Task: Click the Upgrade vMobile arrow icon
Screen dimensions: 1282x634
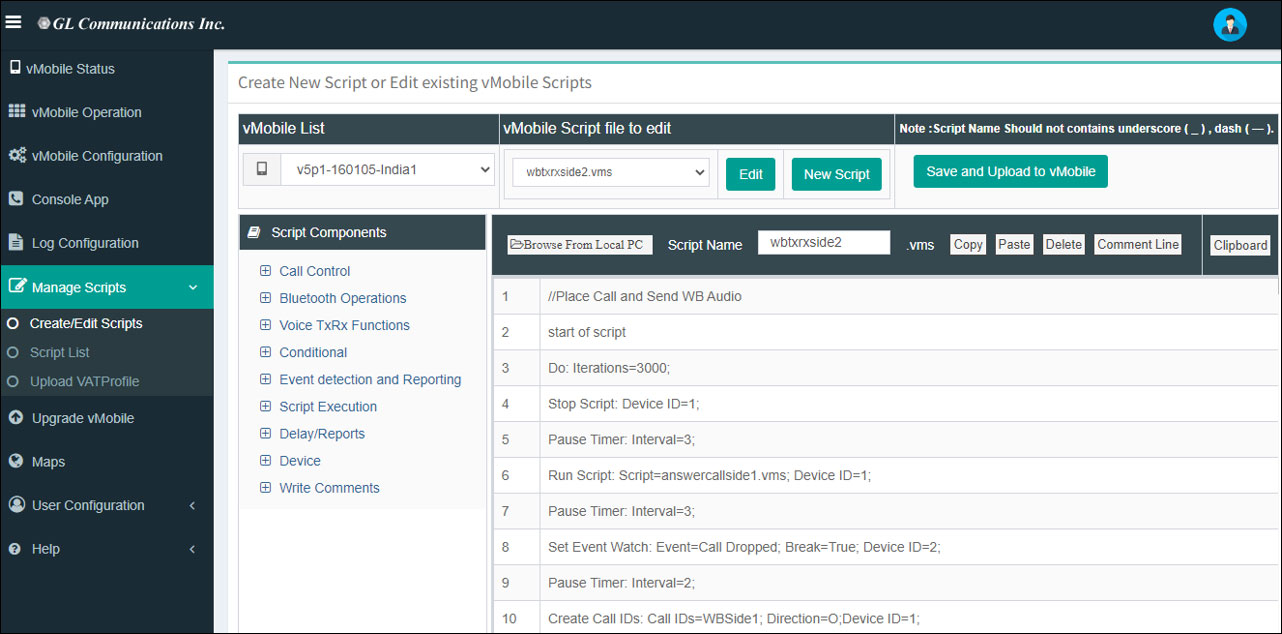Action: click(16, 418)
